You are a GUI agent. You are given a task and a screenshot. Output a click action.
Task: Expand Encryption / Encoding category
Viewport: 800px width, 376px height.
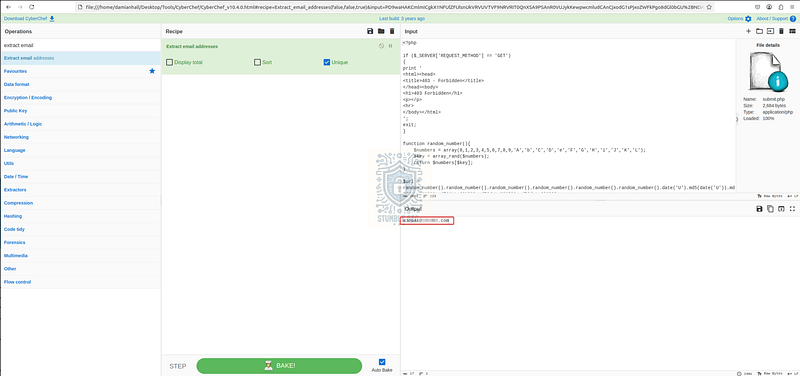[x=80, y=97]
